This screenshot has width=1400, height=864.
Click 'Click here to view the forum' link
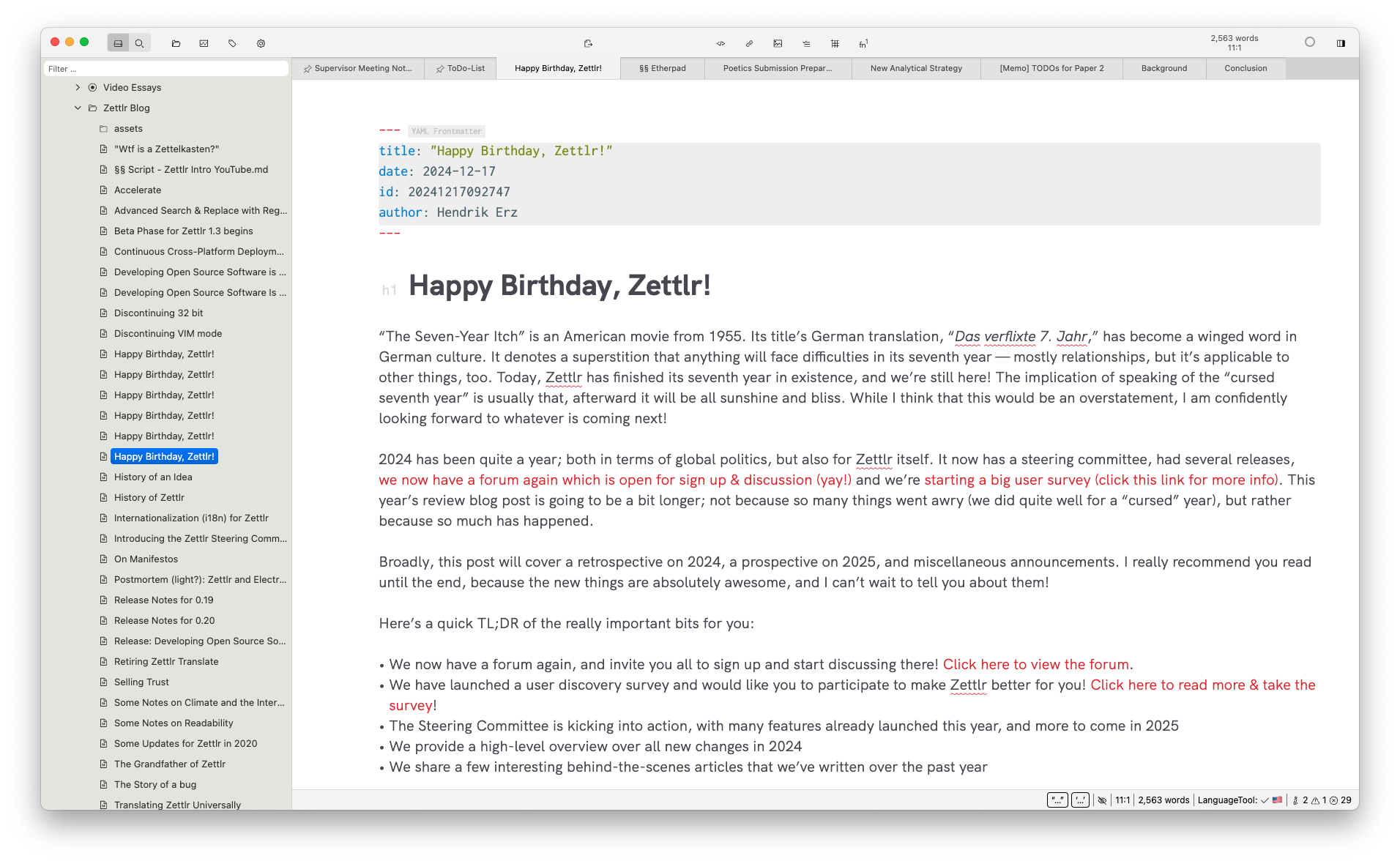point(1035,664)
